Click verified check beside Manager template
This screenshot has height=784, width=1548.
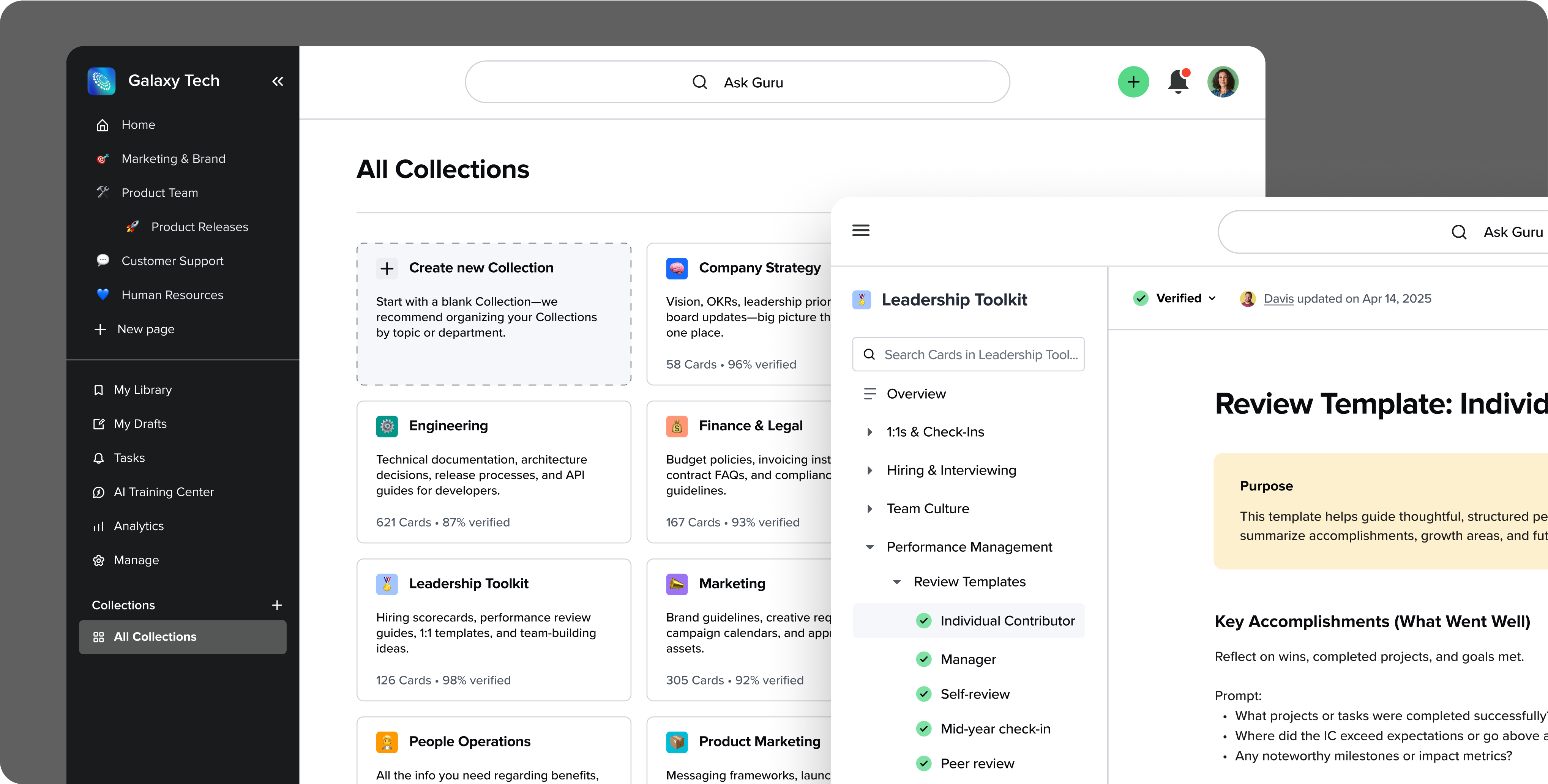[x=924, y=659]
